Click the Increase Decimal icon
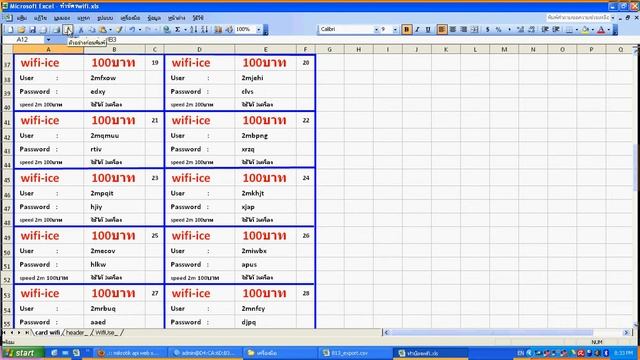 click(x=520, y=29)
